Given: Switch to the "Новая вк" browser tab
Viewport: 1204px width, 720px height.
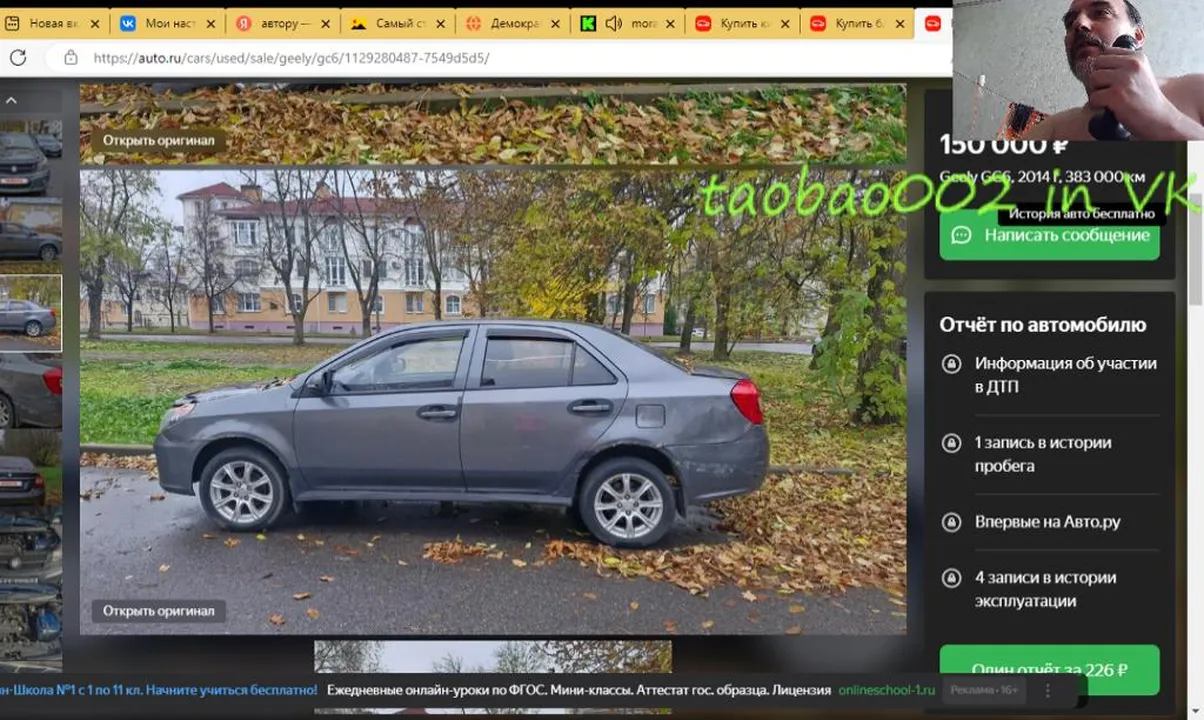Looking at the screenshot, I should point(54,23).
